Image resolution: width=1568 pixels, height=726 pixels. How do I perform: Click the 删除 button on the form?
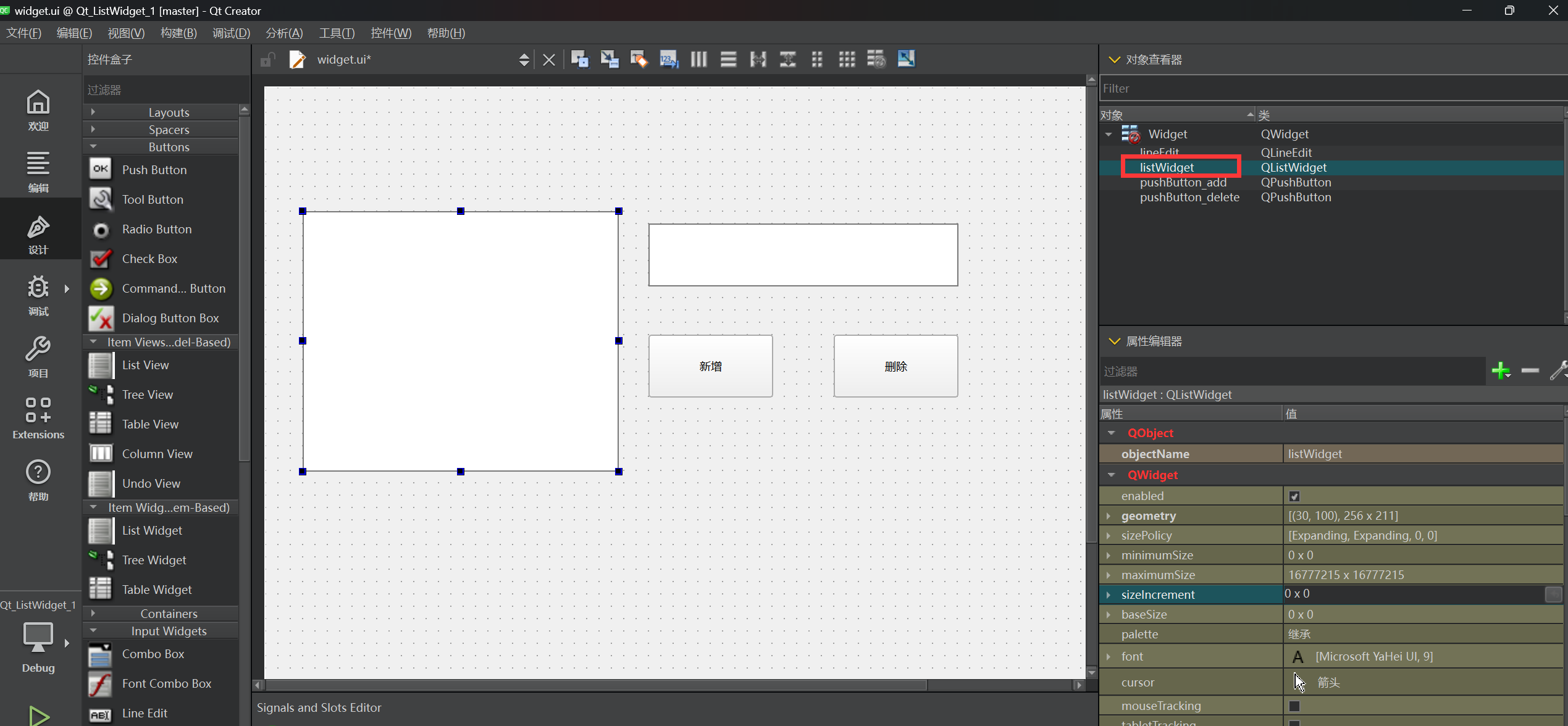point(895,366)
